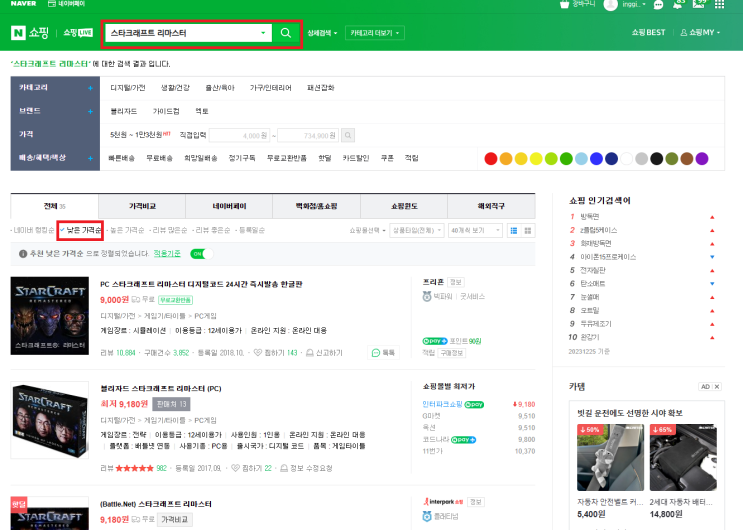Select the black color swatch
Screen dimensions: 743x530
click(x=657, y=159)
